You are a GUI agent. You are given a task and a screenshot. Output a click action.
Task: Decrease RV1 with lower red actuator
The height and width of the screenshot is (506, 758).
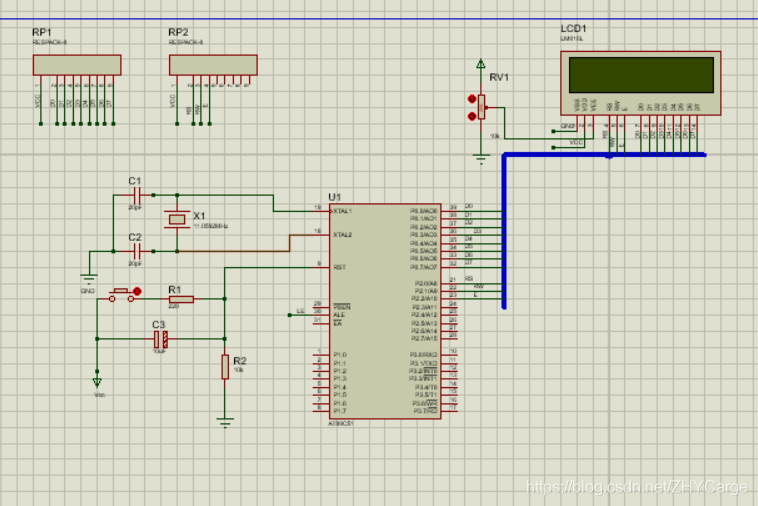tap(472, 116)
